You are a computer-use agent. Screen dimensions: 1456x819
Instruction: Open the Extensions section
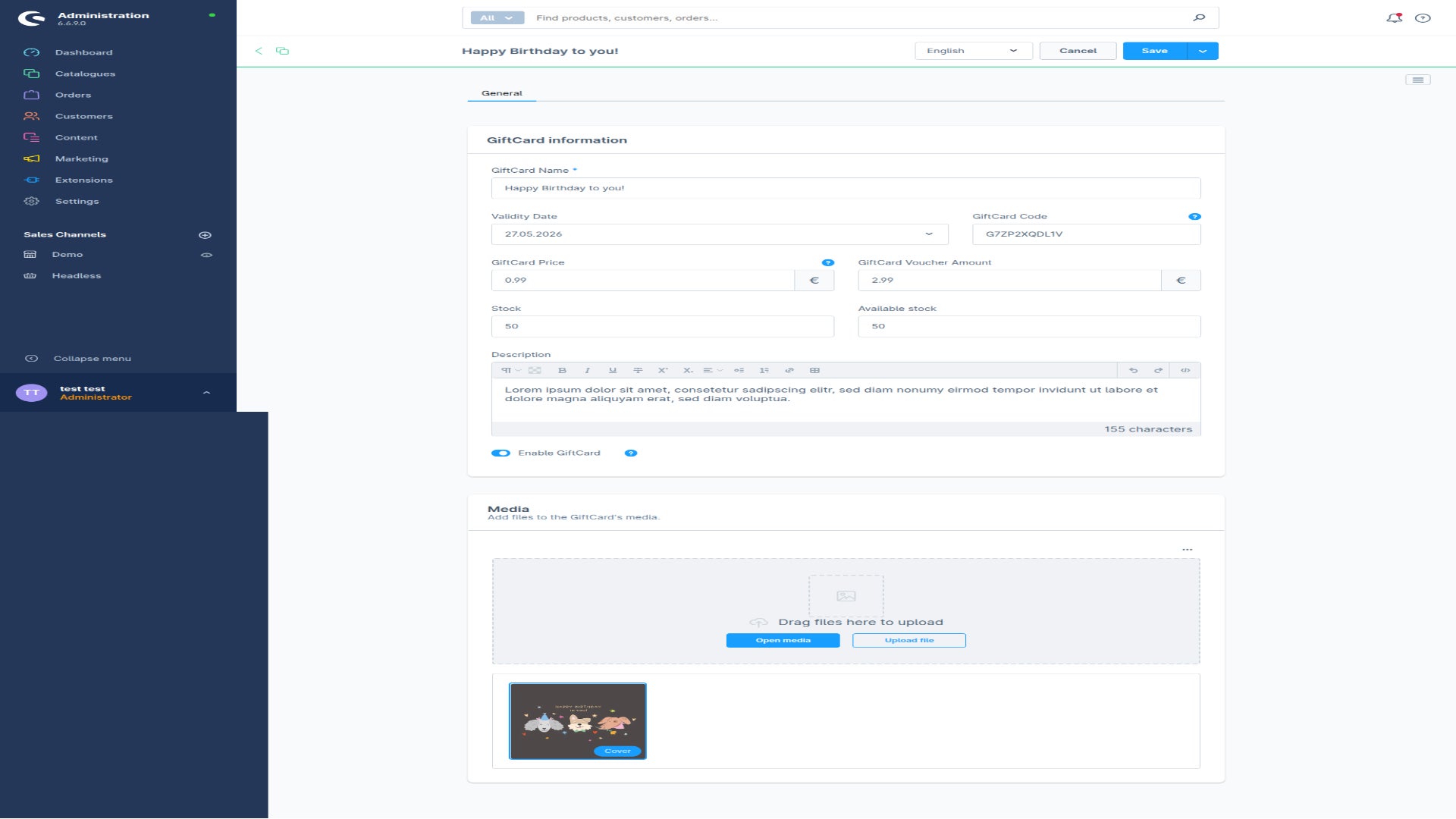pos(83,180)
